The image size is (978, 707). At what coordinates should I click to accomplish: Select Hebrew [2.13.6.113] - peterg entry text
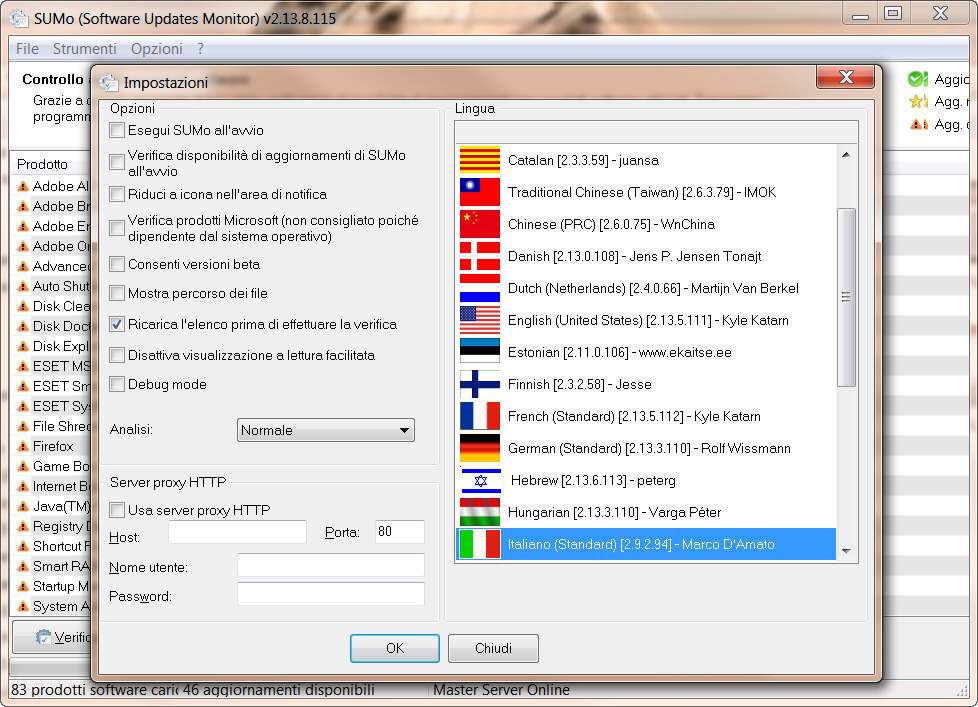[x=593, y=480]
